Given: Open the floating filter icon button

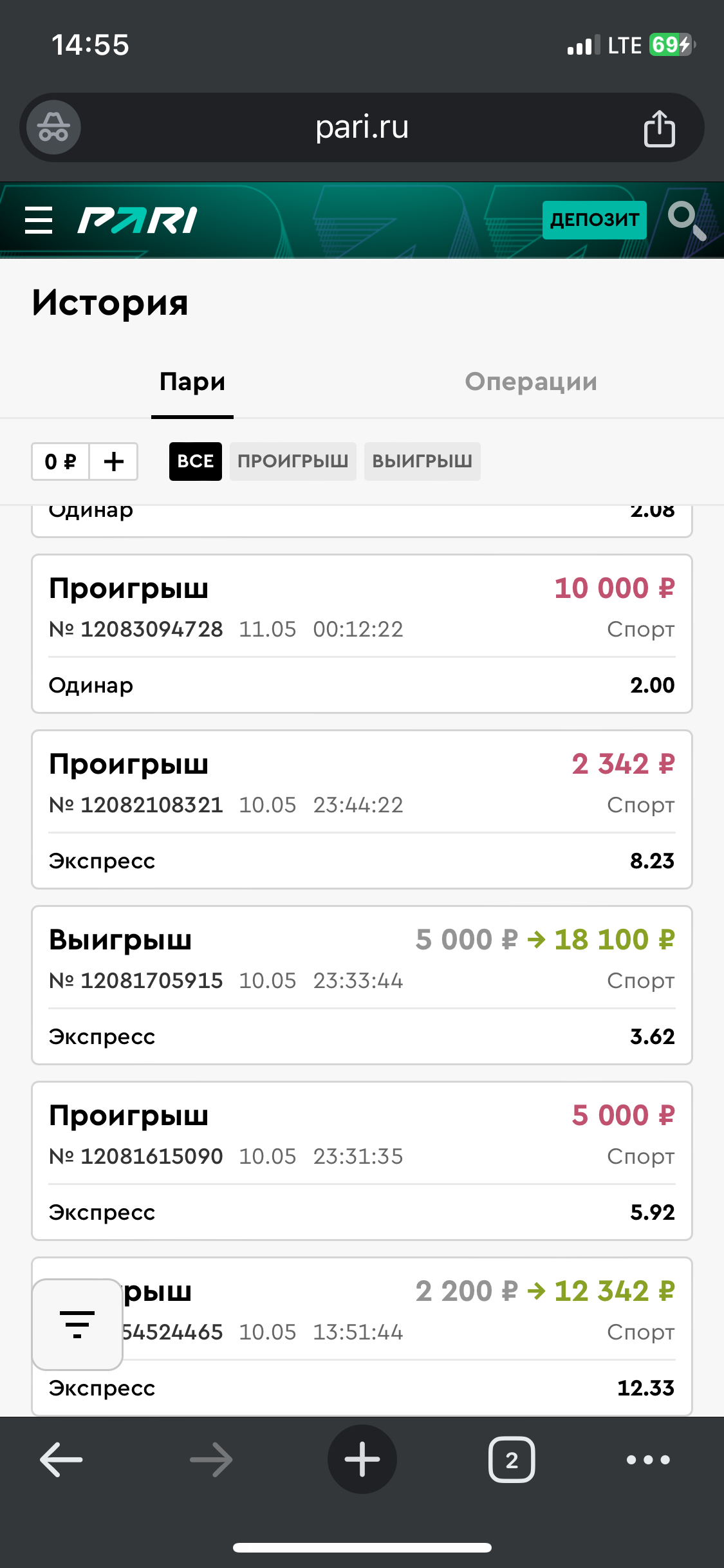Looking at the screenshot, I should coord(77,1324).
